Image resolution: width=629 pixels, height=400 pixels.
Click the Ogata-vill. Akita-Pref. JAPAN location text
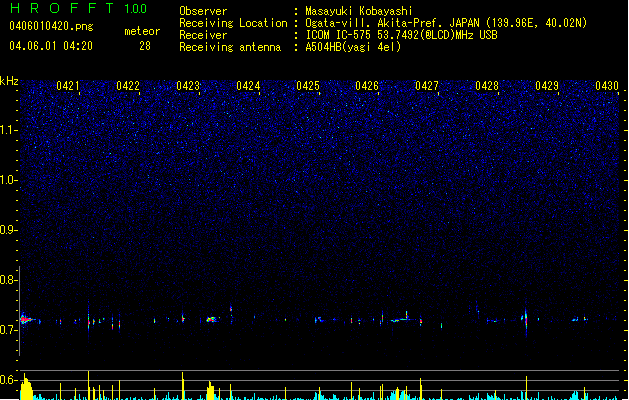(446, 23)
